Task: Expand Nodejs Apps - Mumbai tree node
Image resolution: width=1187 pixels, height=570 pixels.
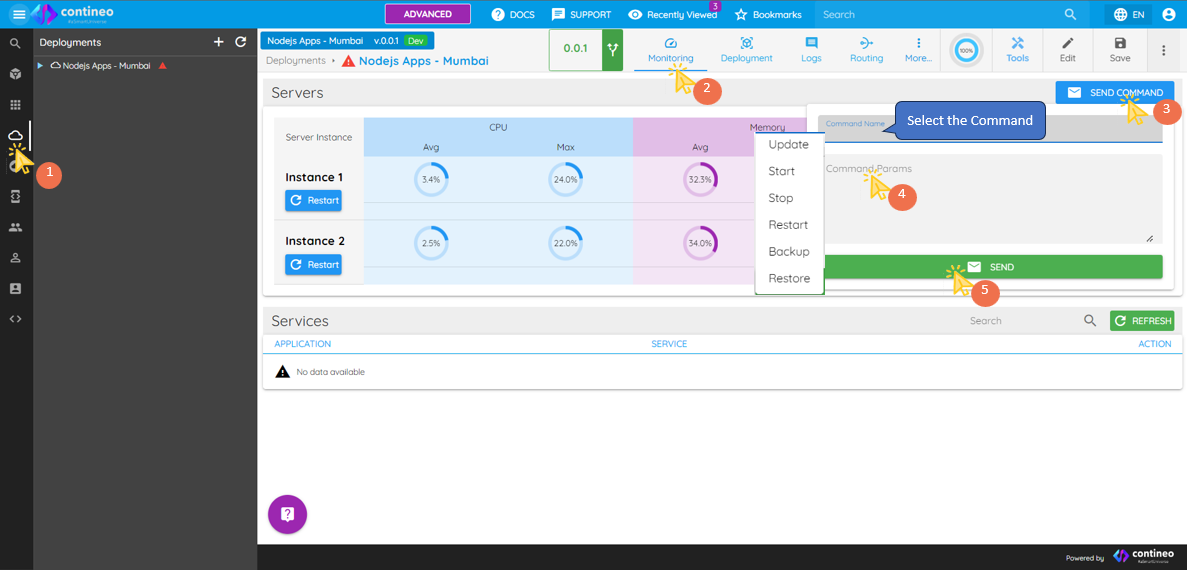Action: pos(40,66)
